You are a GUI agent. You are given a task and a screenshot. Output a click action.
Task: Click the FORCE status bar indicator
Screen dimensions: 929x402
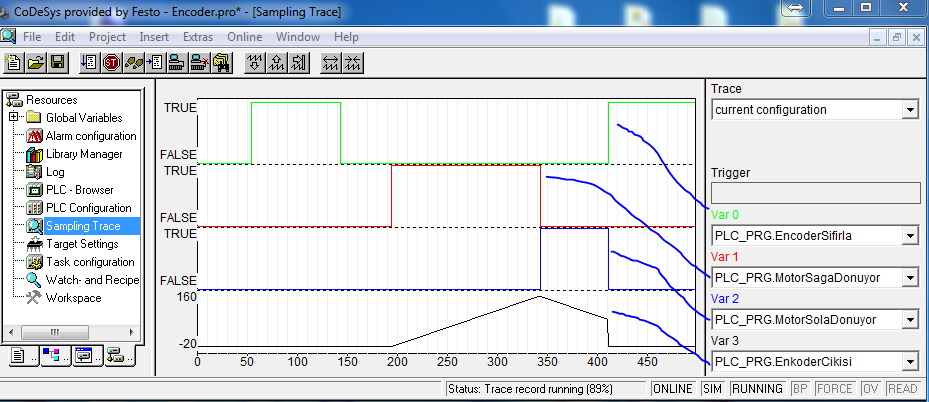(834, 389)
